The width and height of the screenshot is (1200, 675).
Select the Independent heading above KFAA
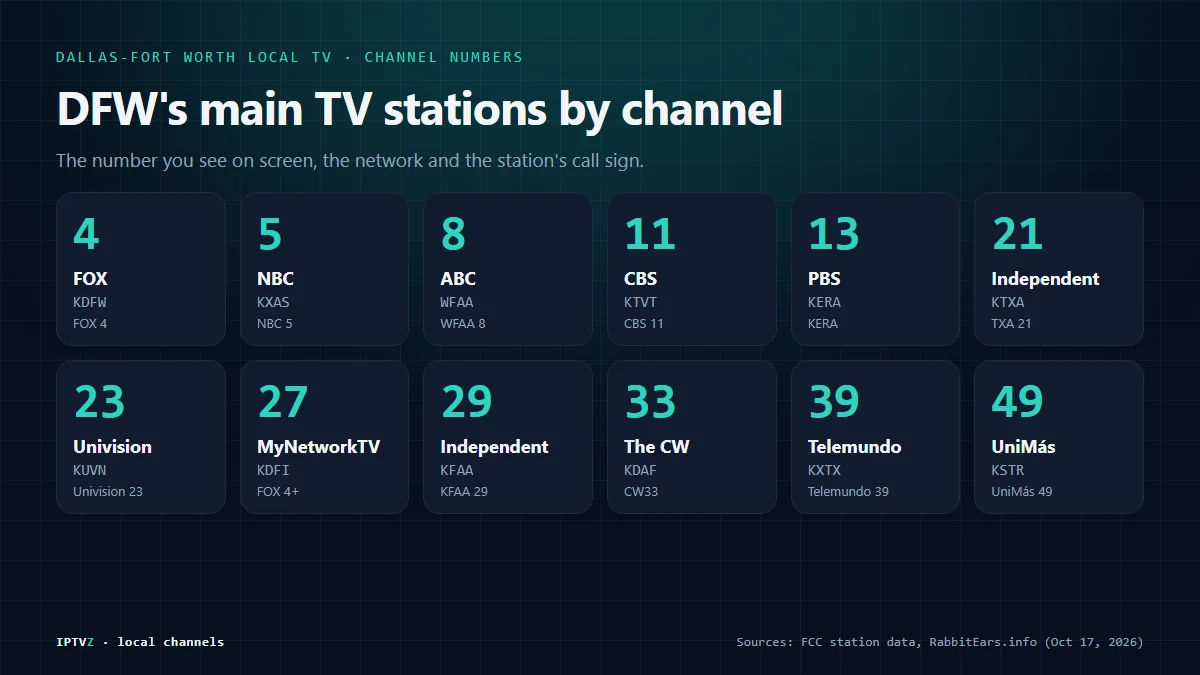(x=495, y=447)
